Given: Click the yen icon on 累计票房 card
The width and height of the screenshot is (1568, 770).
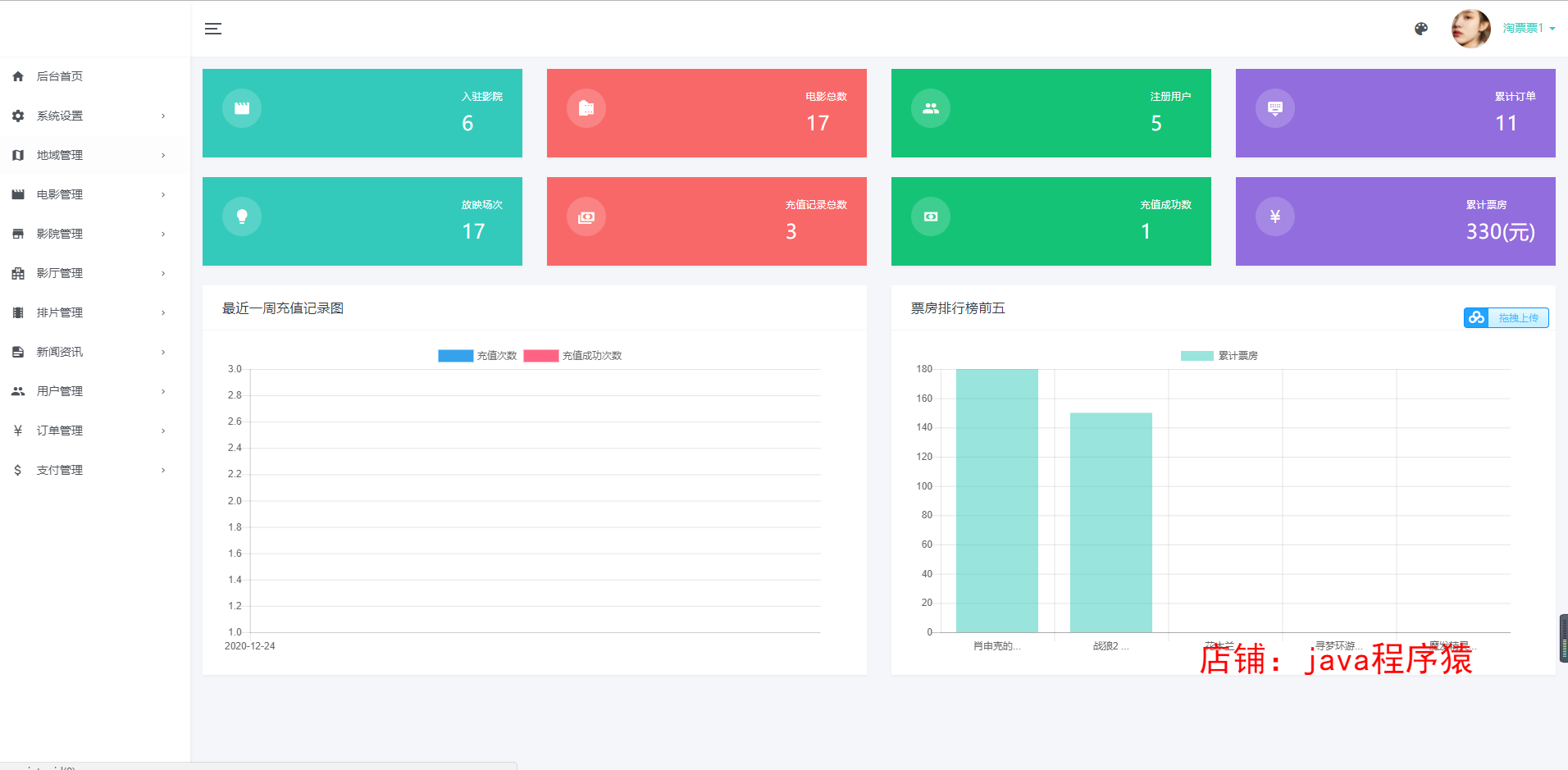Looking at the screenshot, I should coord(1275,216).
